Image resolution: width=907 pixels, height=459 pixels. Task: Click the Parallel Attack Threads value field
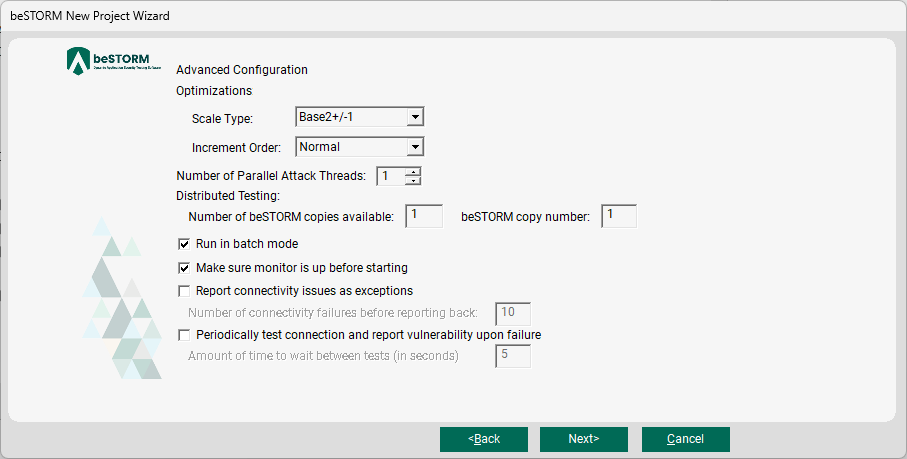coord(391,176)
